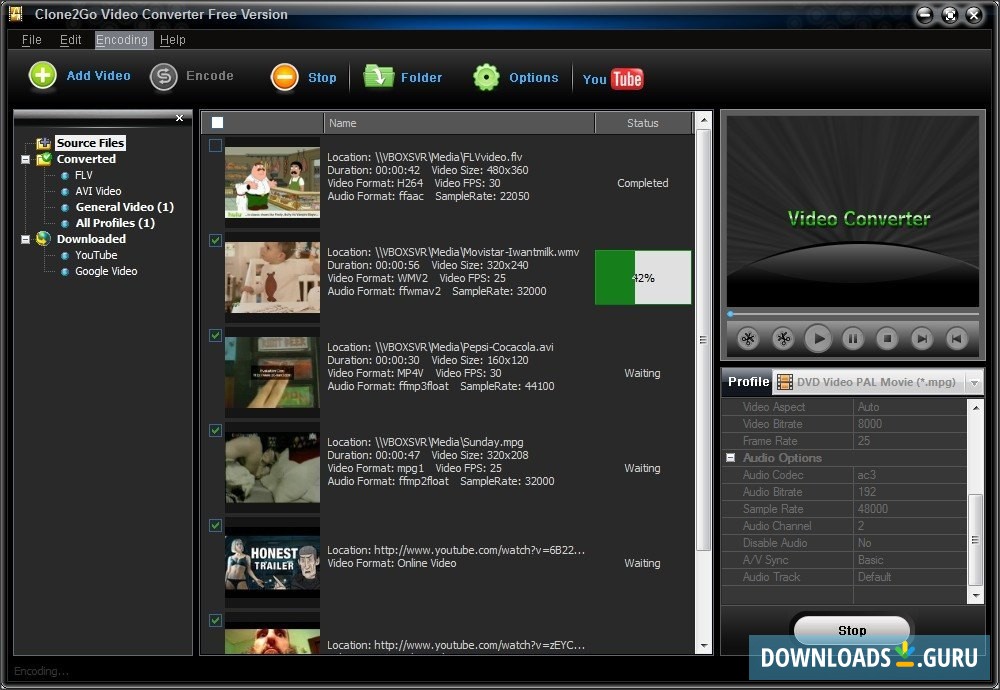
Task: Click the Stop button below the profile settings
Action: coord(851,630)
